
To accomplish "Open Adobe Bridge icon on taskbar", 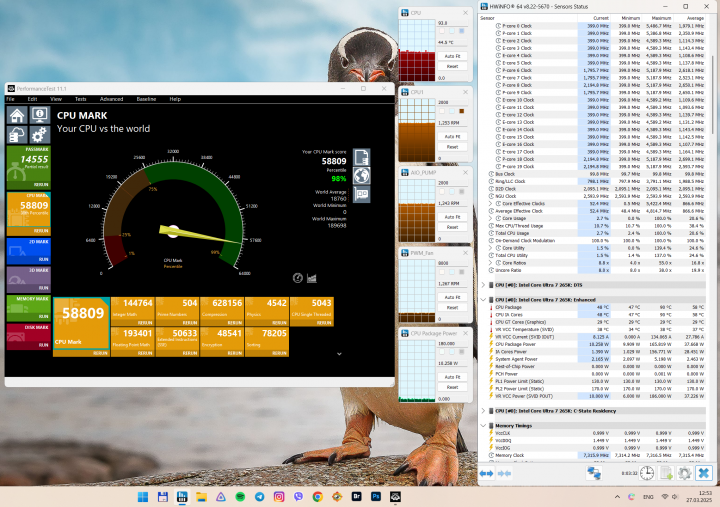I will [357, 496].
